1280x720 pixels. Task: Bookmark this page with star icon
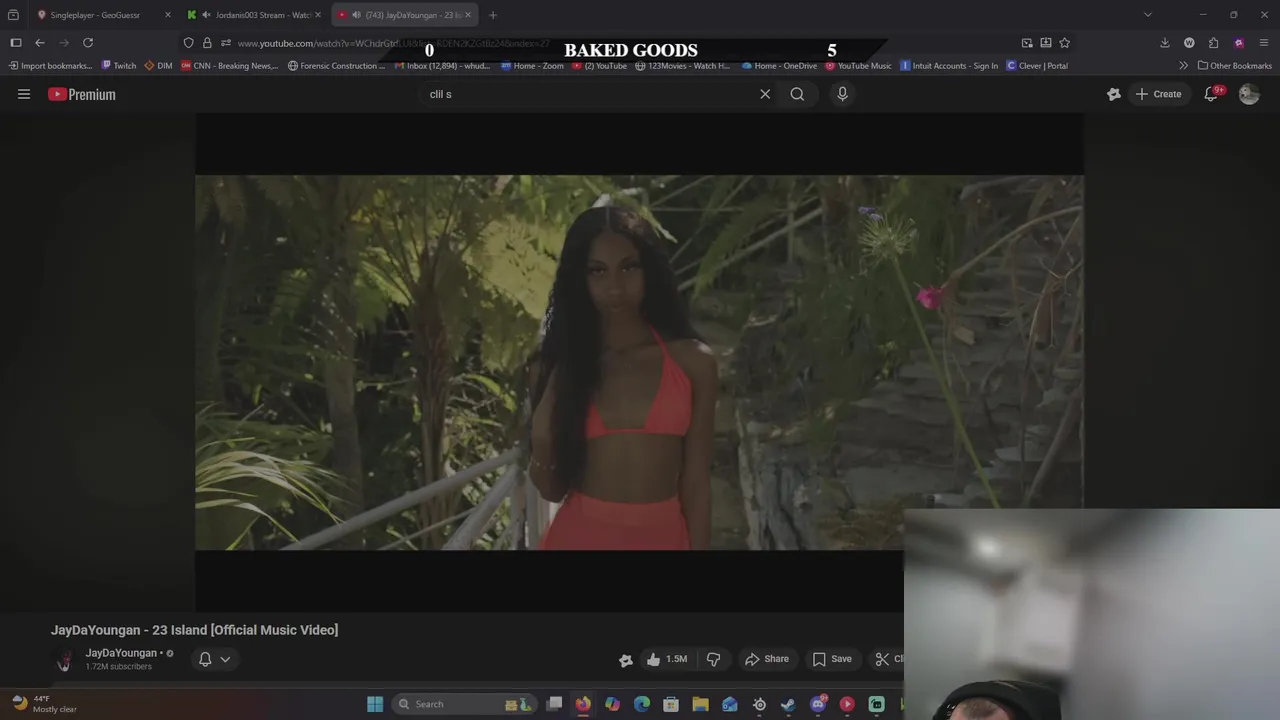pyautogui.click(x=1064, y=43)
